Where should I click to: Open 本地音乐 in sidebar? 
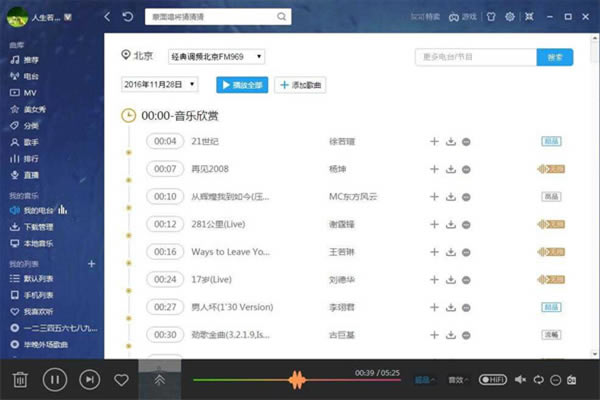[31, 243]
